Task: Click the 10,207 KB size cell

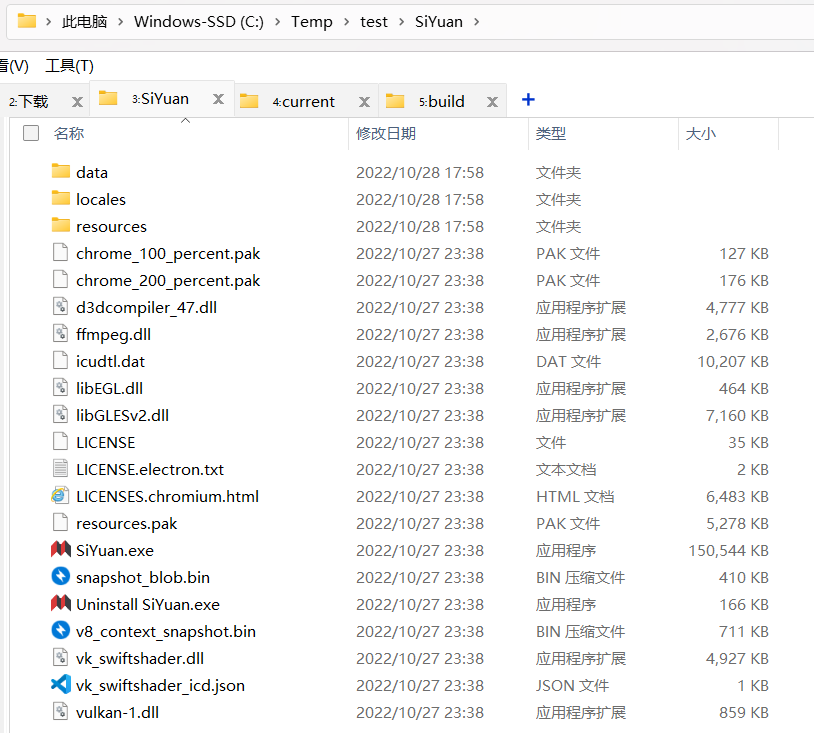Action: (732, 361)
